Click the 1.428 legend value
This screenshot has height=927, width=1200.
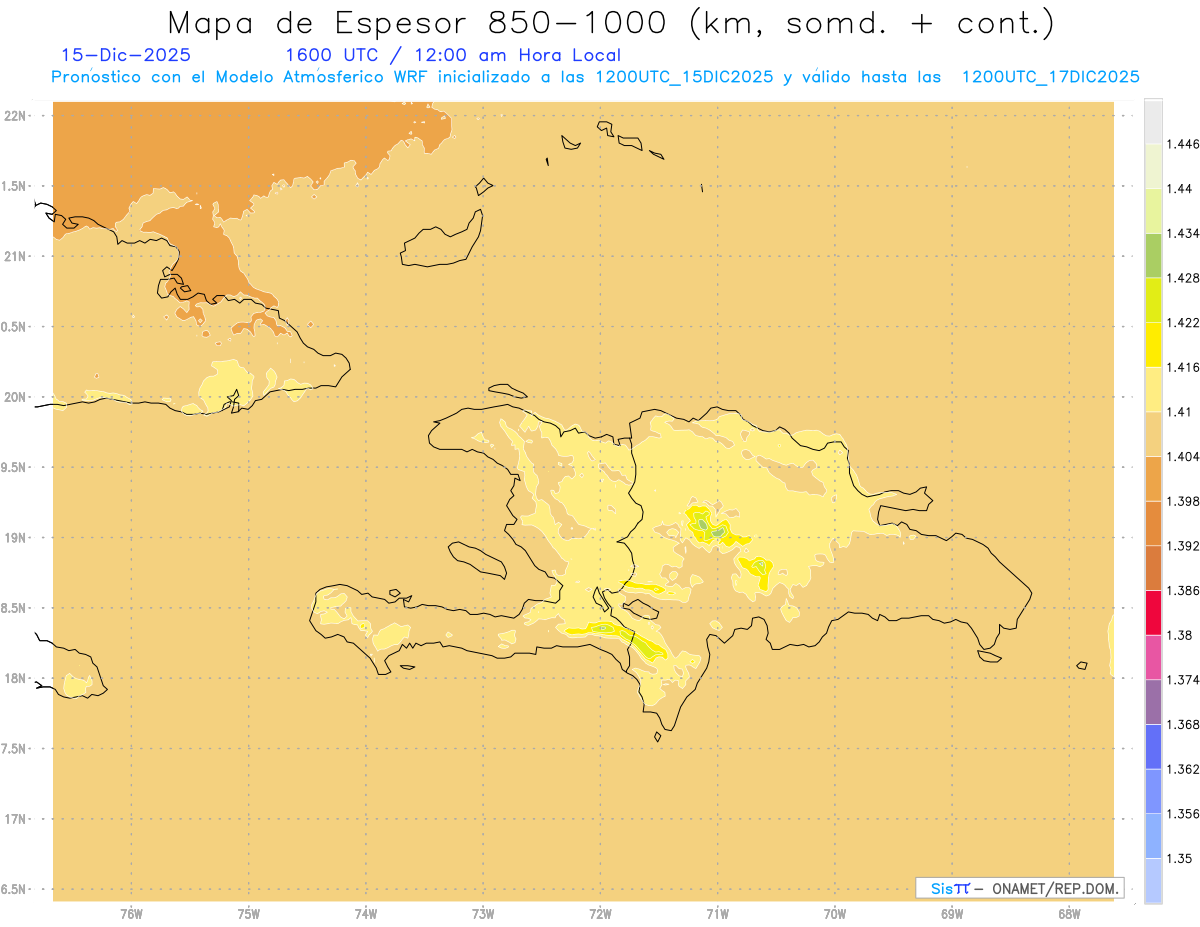(x=1183, y=278)
